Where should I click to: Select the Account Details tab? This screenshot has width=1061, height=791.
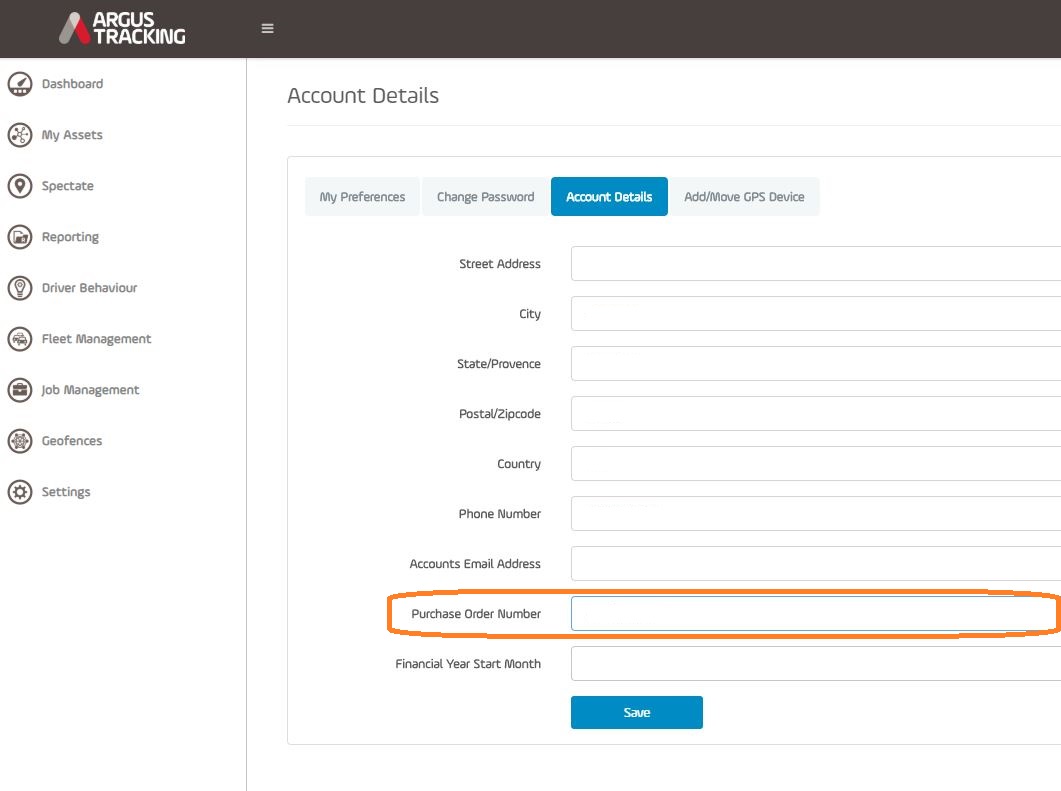click(x=609, y=196)
